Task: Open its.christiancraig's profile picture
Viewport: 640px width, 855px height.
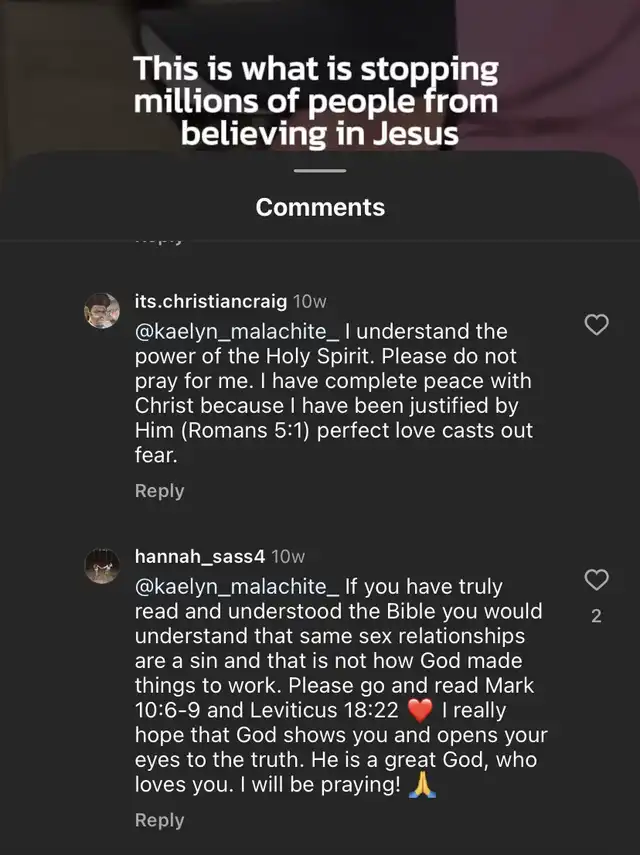Action: pyautogui.click(x=102, y=311)
